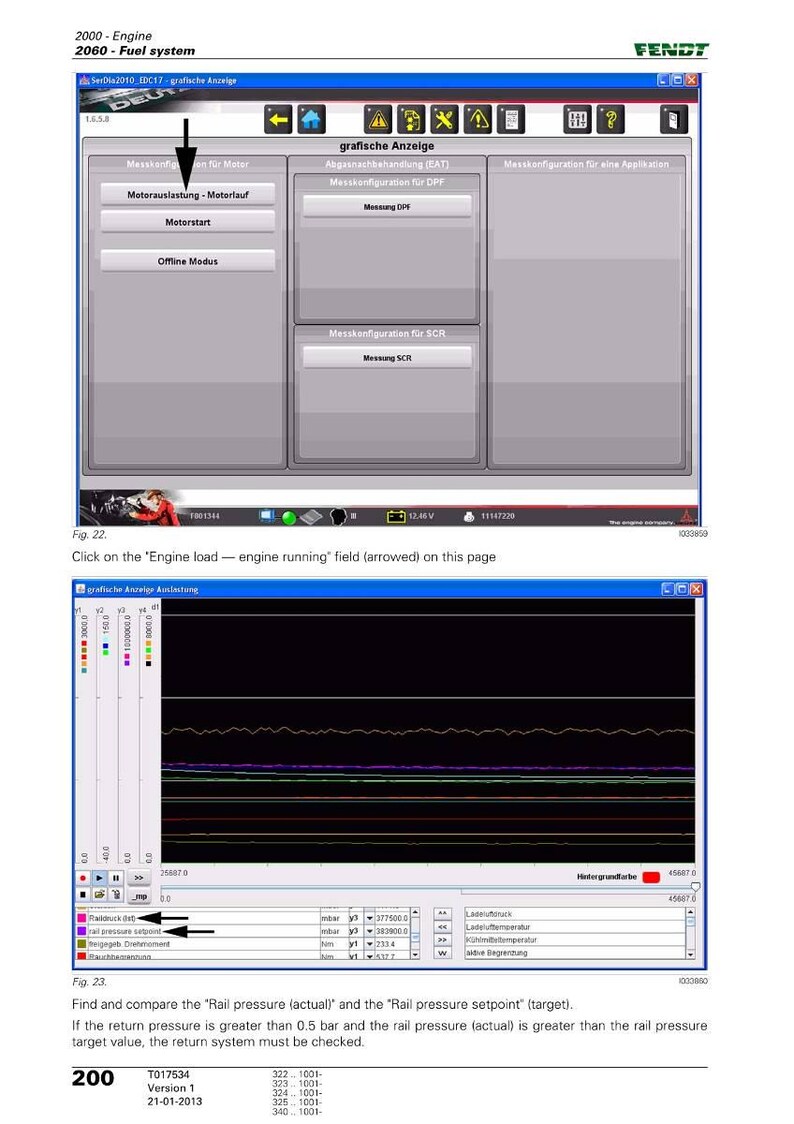Click the time range slider handle

coord(694,887)
